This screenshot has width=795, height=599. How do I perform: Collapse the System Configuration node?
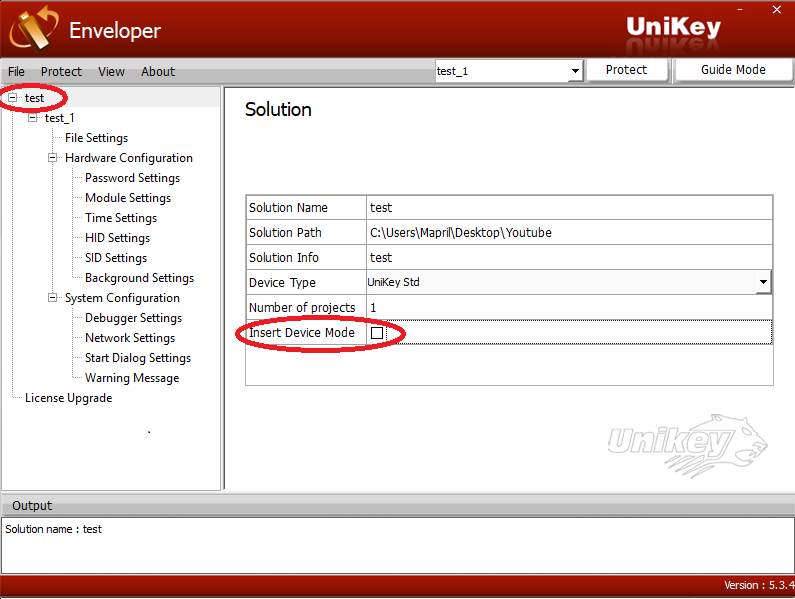tap(52, 298)
